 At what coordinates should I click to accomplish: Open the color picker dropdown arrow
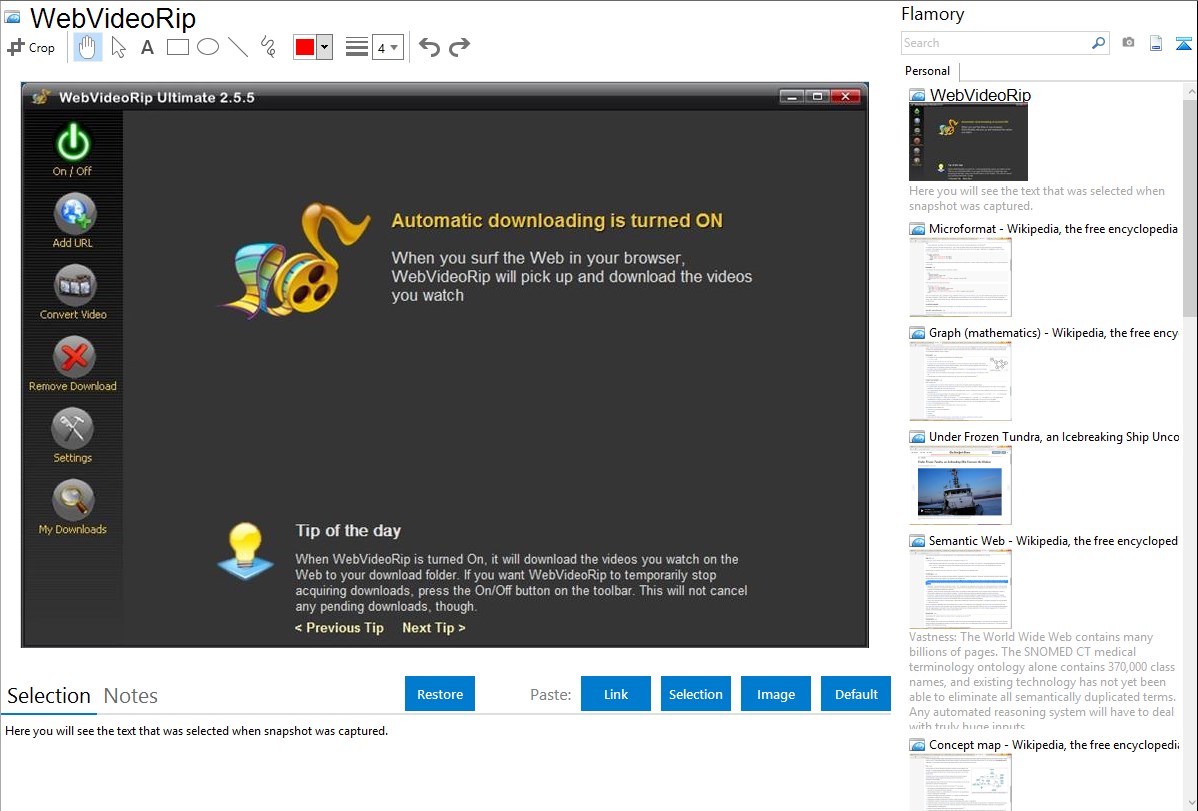(x=325, y=47)
